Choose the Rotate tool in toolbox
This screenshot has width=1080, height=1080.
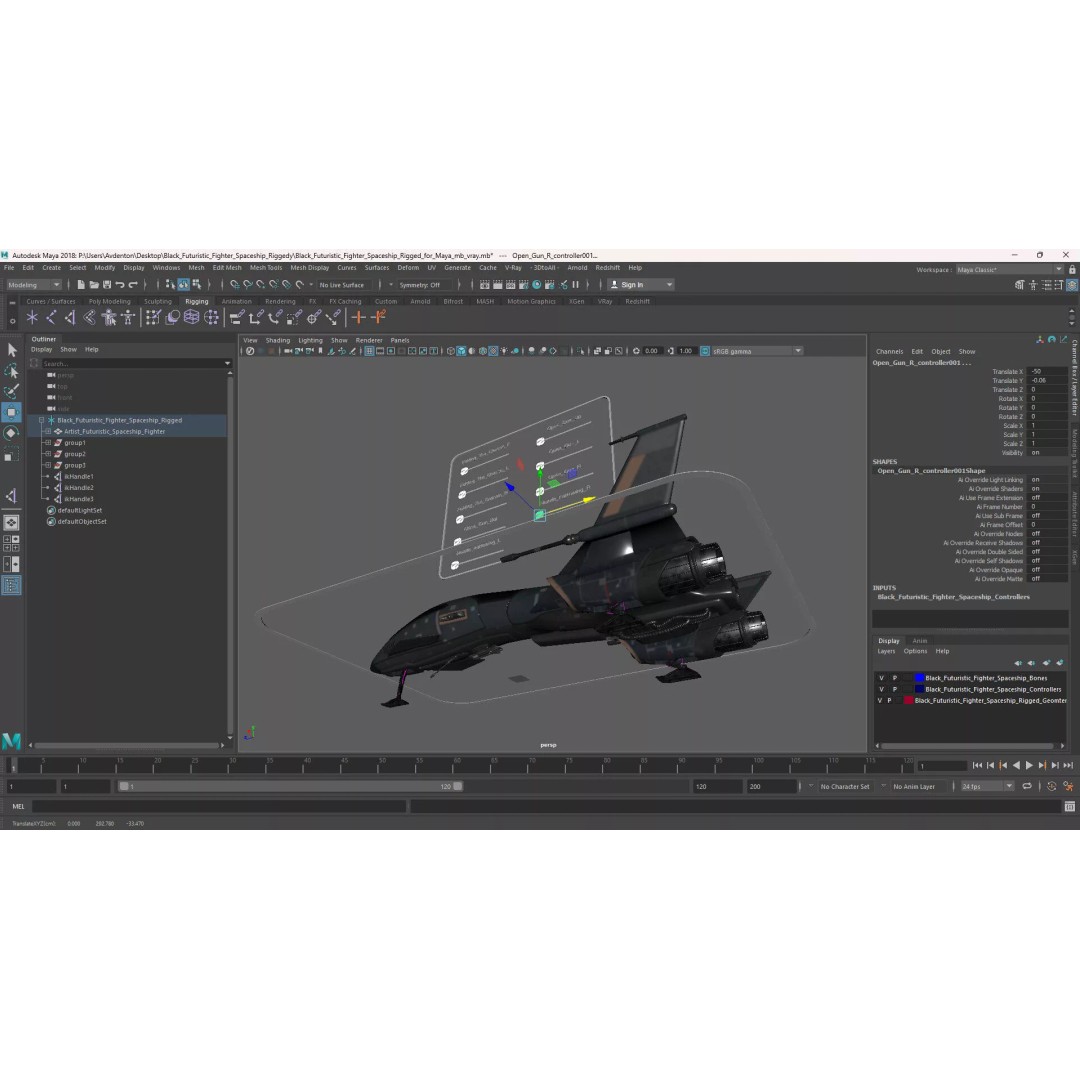click(12, 433)
